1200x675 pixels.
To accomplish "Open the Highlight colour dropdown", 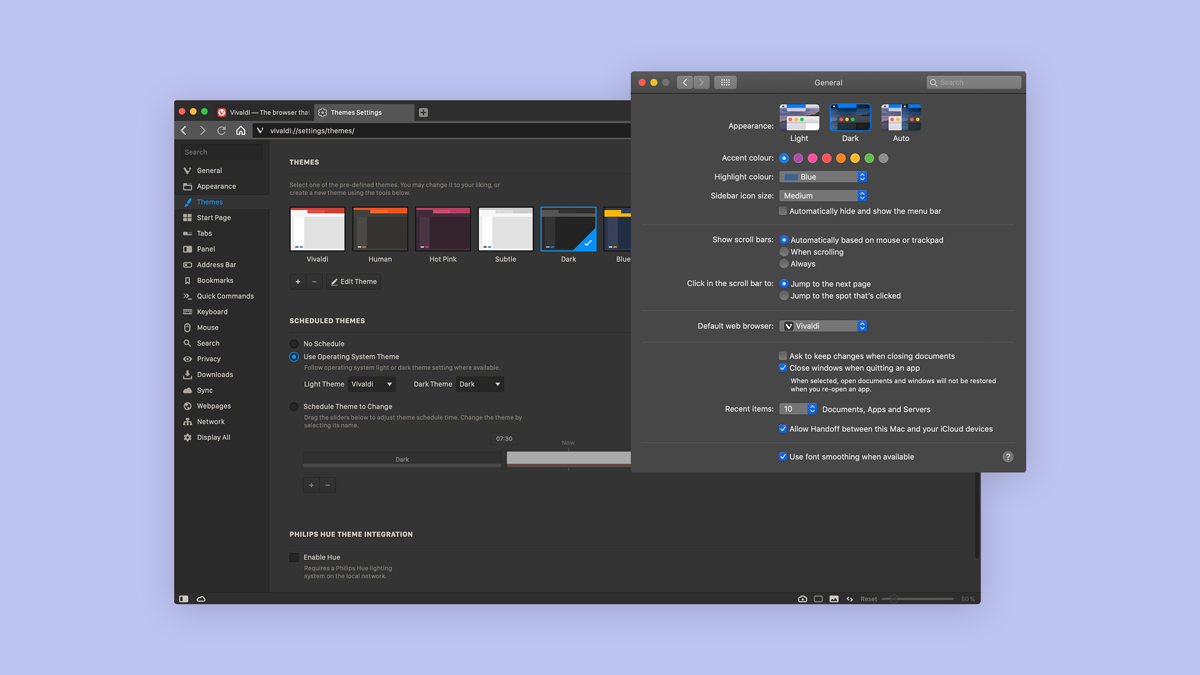I will pos(823,177).
